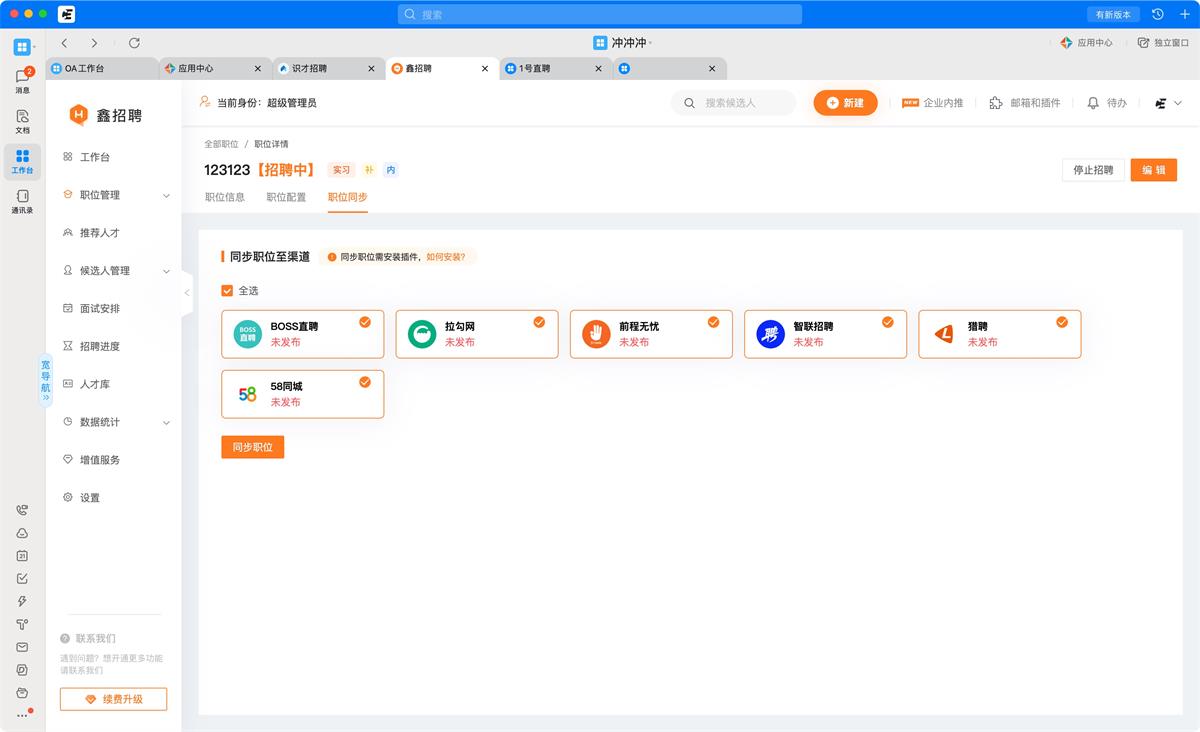Expand 职位管理 sidebar menu
Viewport: 1200px width, 732px height.
tap(114, 195)
